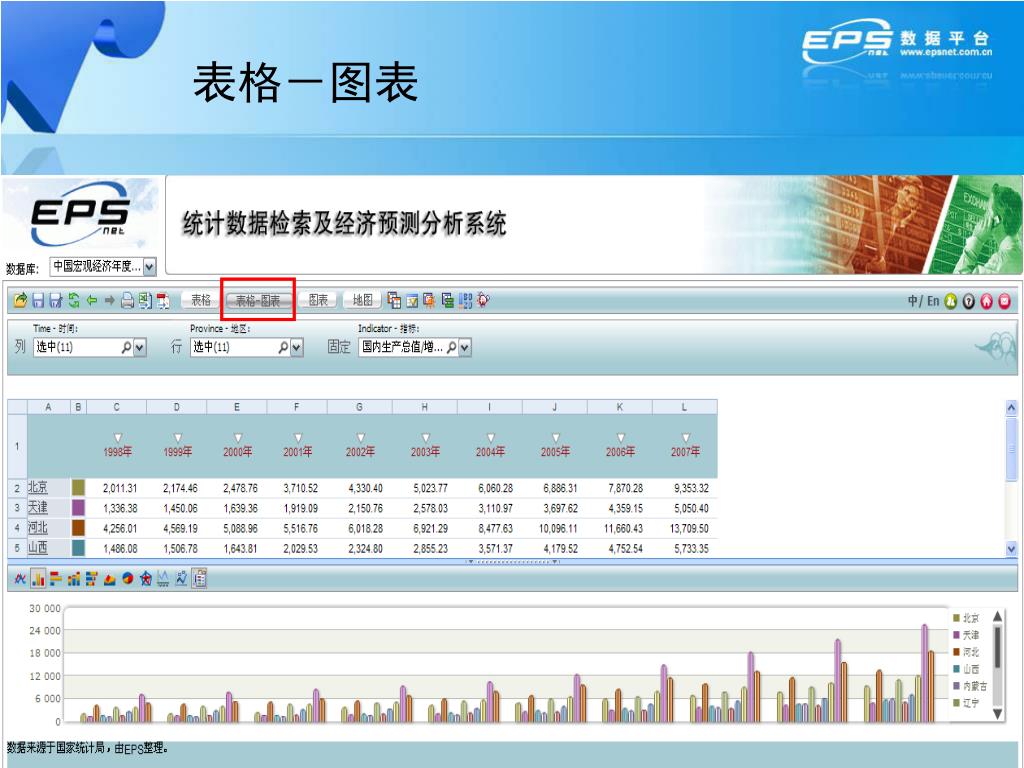Click the table scrollbar up arrow
The width and height of the screenshot is (1024, 768).
[1011, 408]
